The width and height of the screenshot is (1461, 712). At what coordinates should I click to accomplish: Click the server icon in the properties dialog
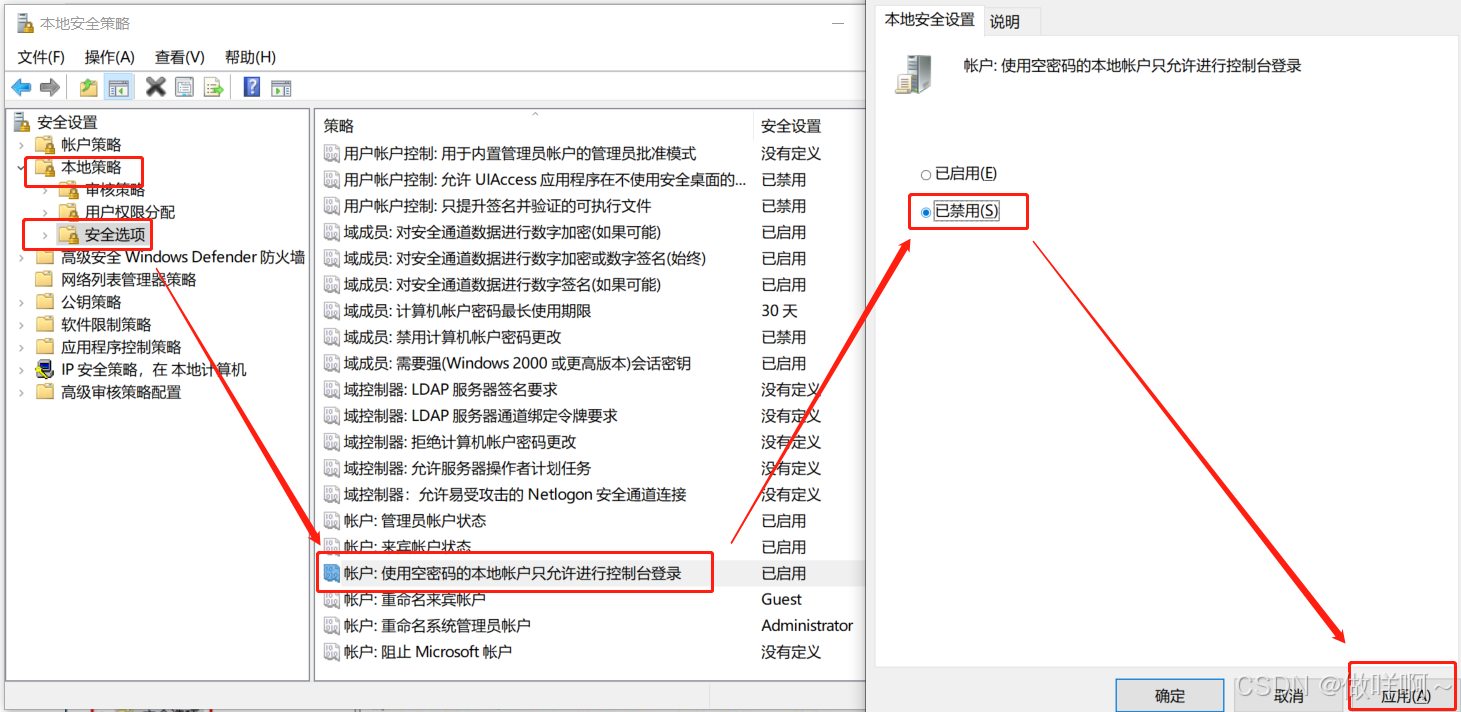coord(914,75)
